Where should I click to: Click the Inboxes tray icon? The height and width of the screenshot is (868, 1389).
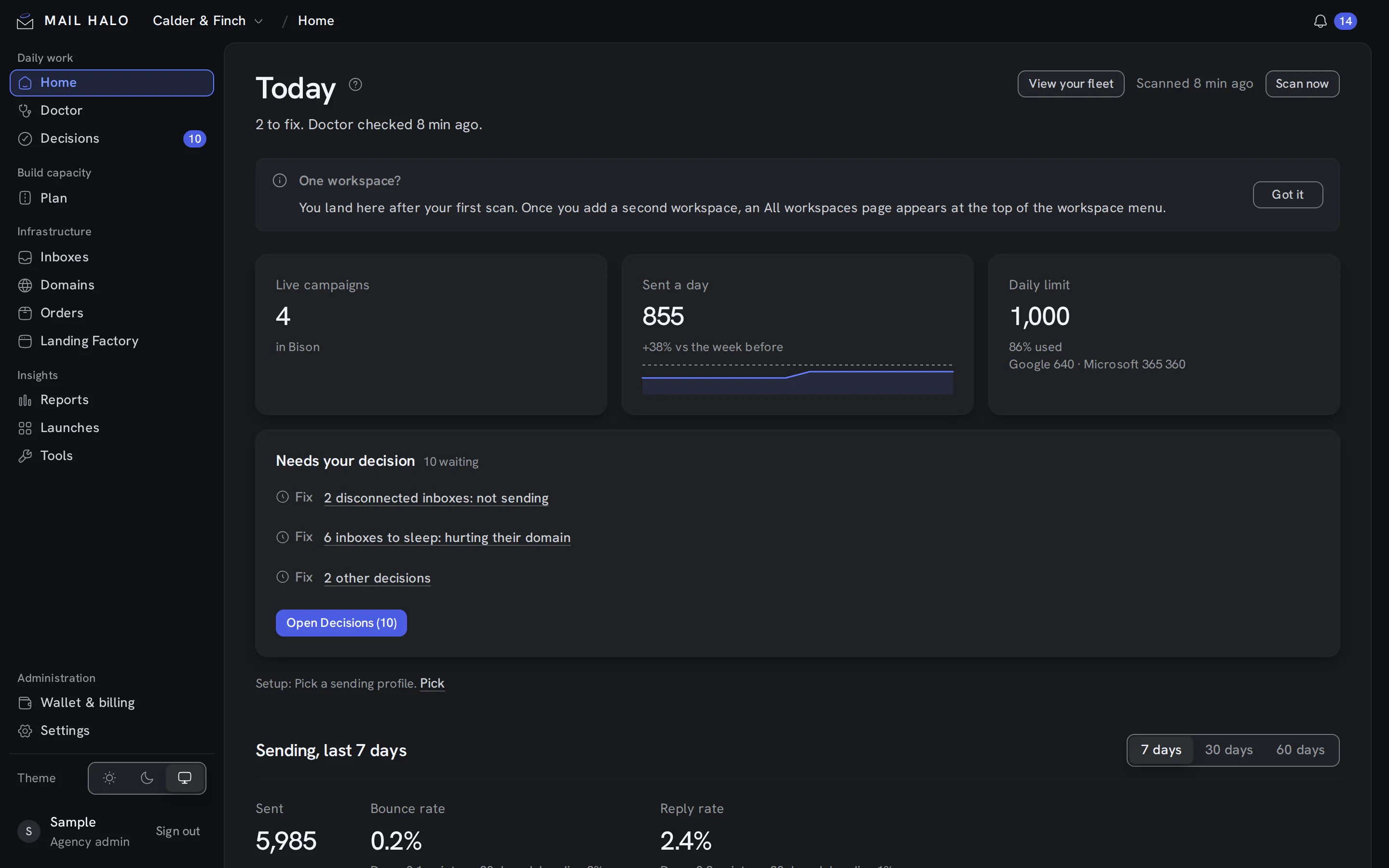(x=25, y=257)
